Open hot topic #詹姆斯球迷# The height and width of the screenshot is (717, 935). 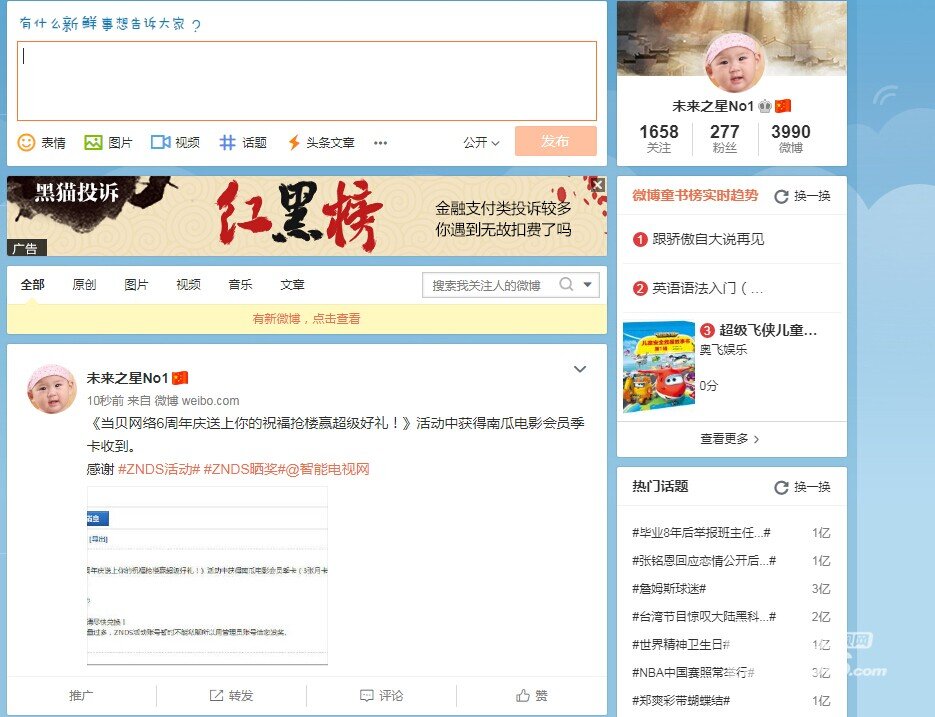pyautogui.click(x=669, y=589)
